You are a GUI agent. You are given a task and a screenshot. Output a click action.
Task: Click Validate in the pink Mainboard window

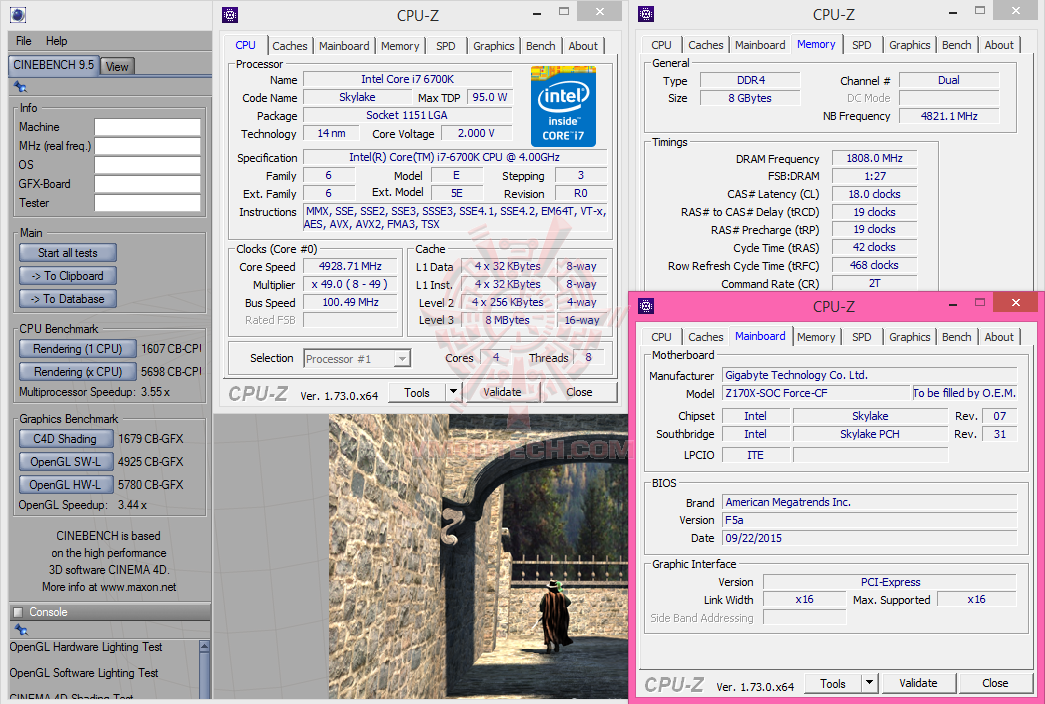coord(918,684)
